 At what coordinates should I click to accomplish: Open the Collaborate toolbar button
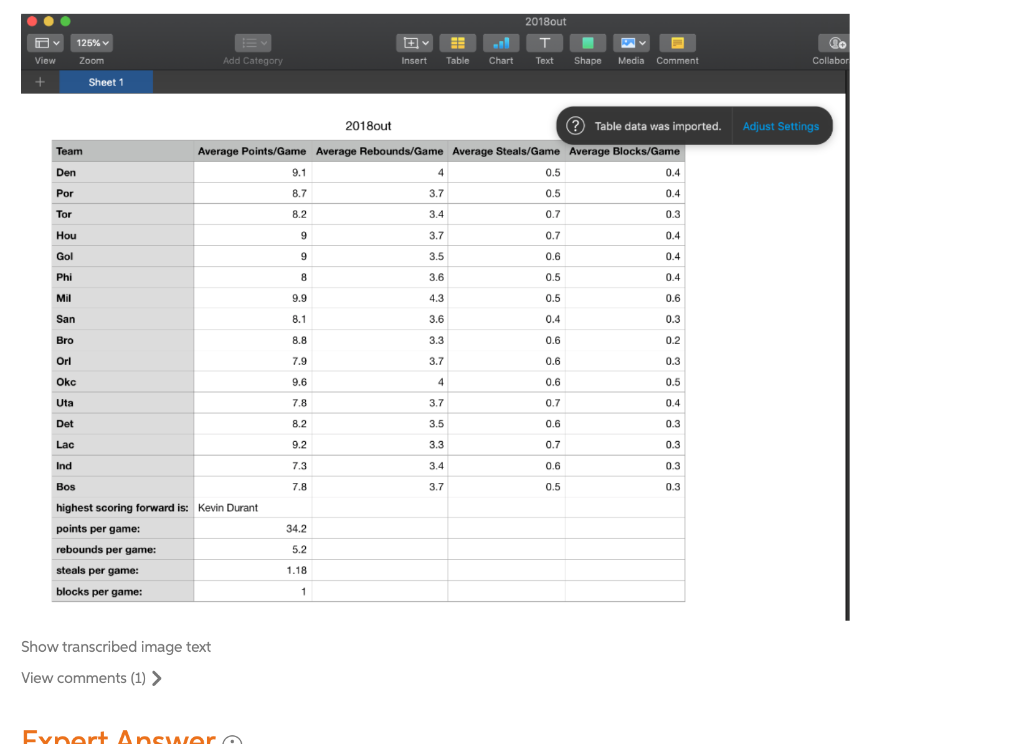(x=835, y=43)
